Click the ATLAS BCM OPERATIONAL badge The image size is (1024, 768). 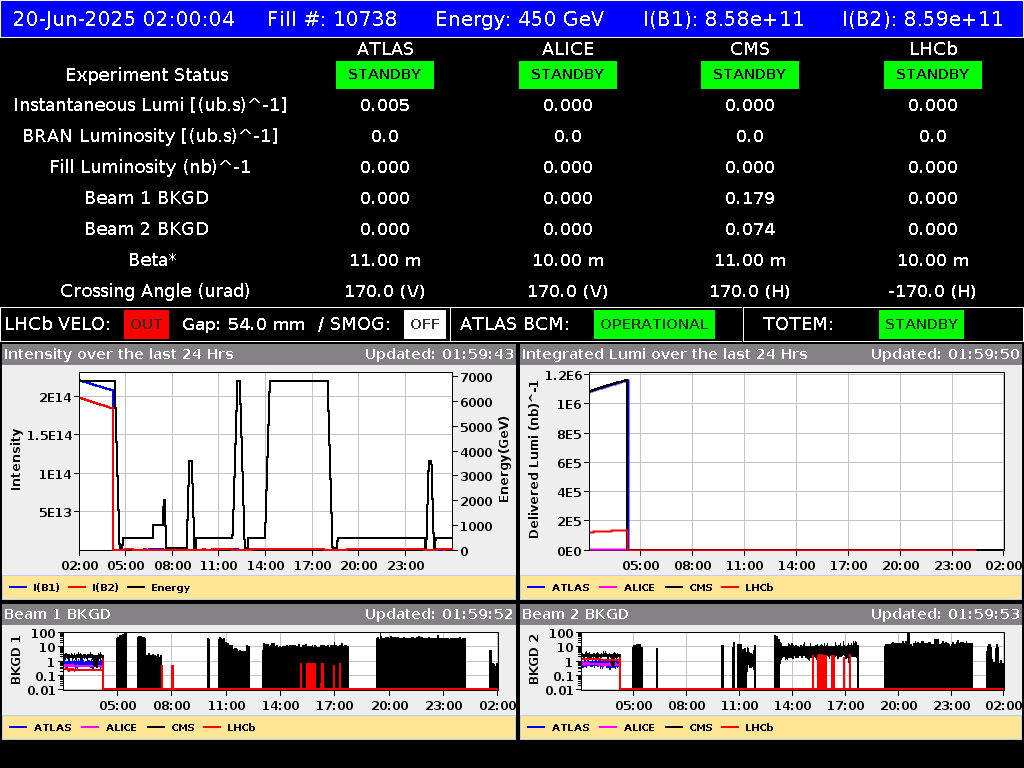tap(654, 325)
